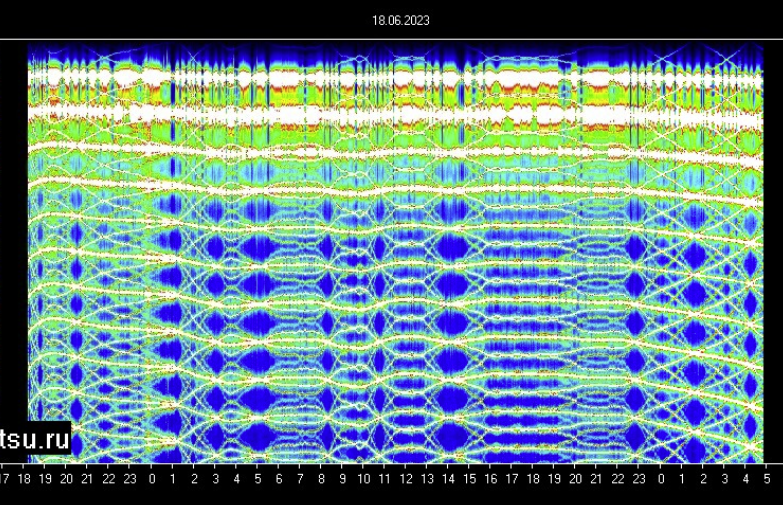Select the hour 15 axis label

(x=469, y=479)
